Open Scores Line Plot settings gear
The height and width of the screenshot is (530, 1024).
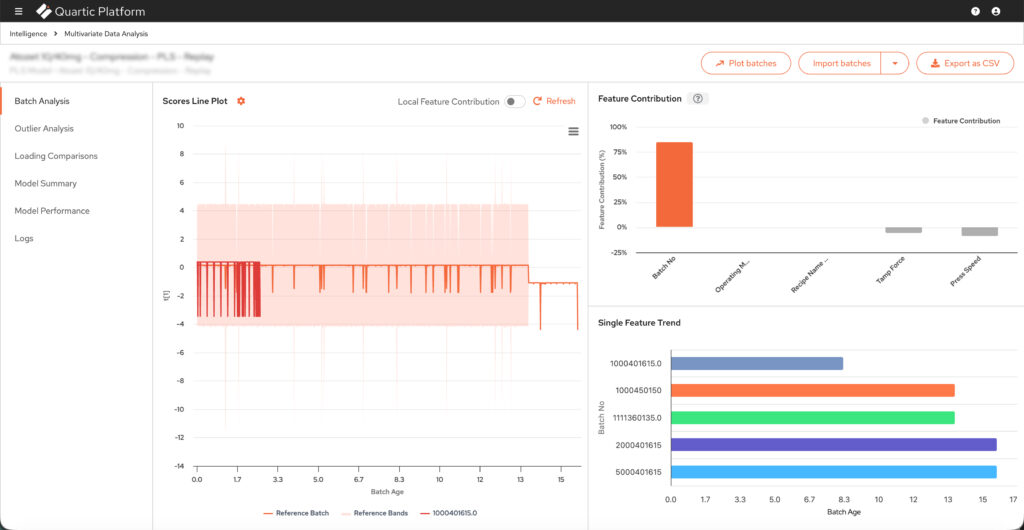[241, 101]
